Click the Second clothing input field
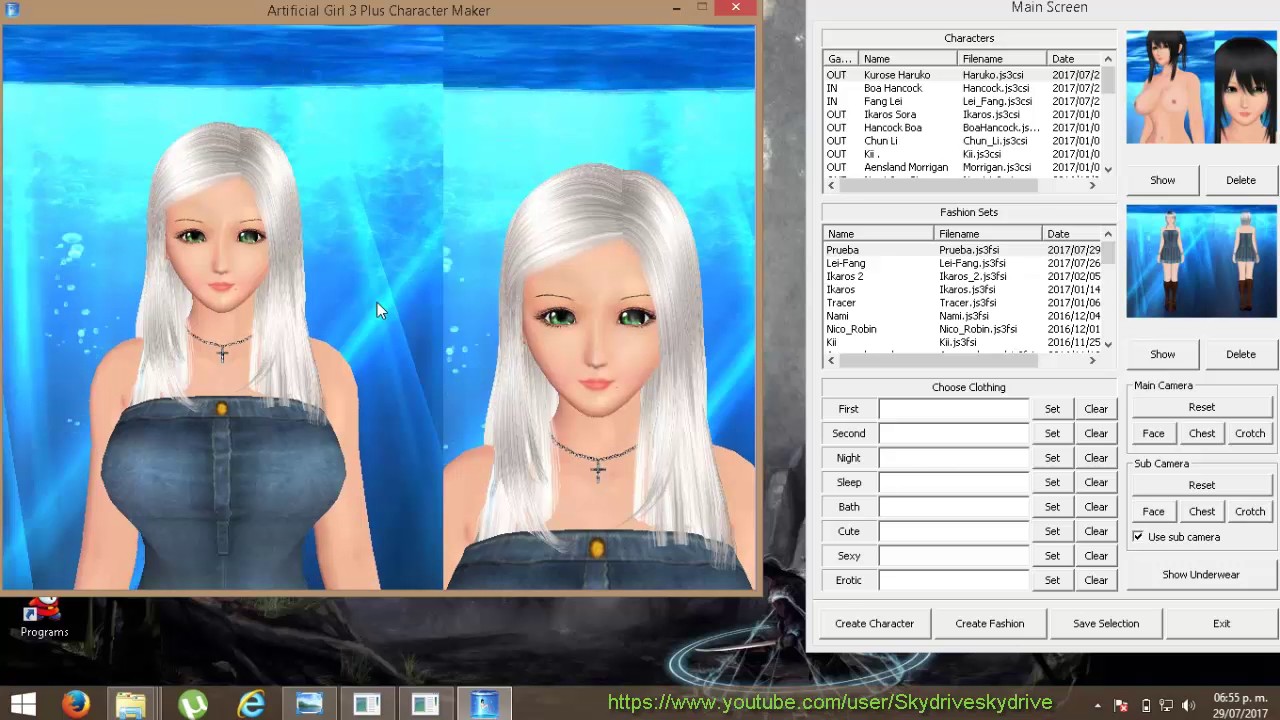 coord(953,433)
